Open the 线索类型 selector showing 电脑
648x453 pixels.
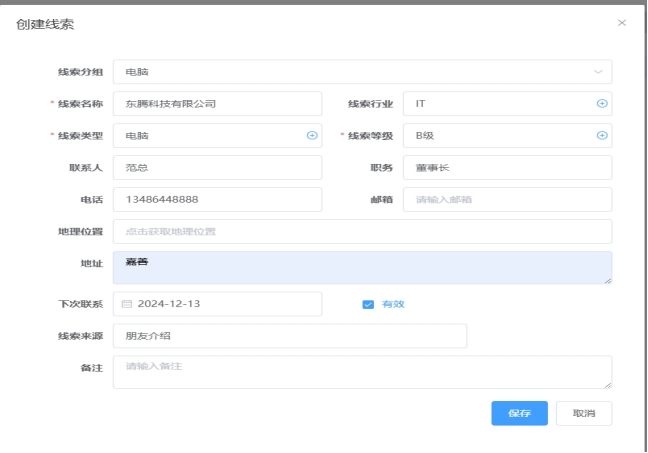pos(208,136)
